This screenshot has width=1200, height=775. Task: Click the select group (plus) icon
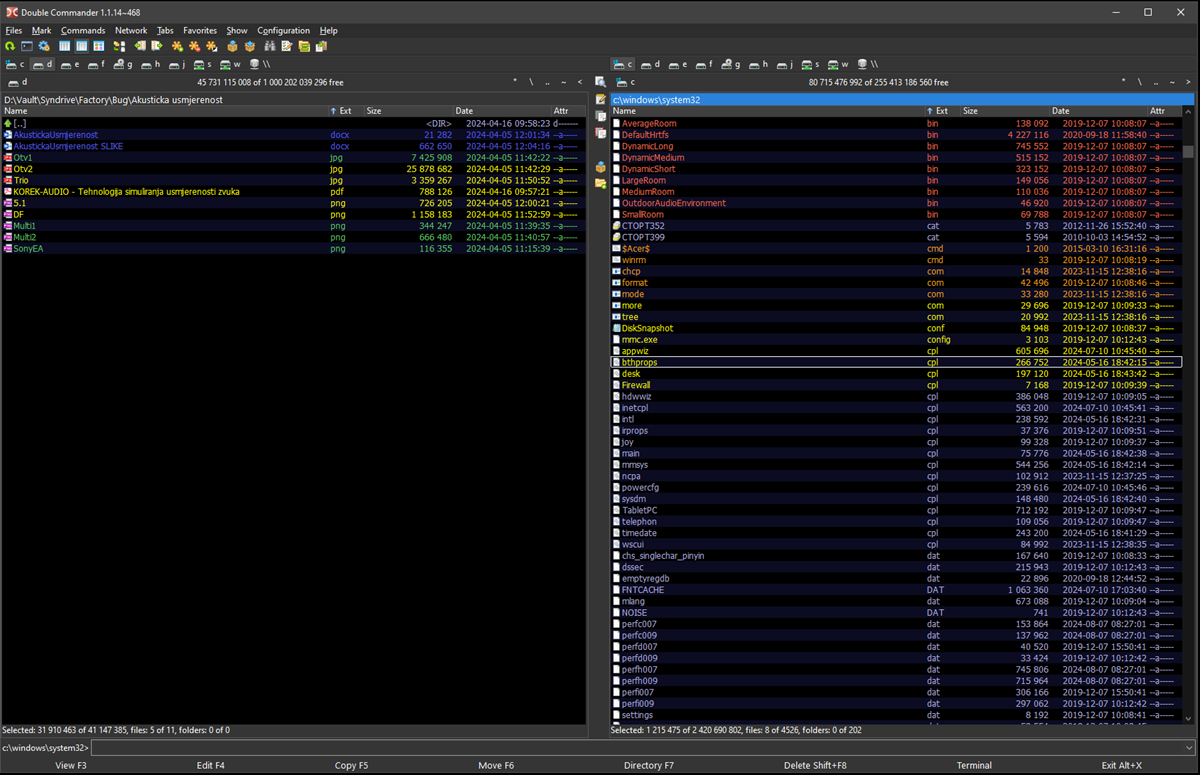pyautogui.click(x=177, y=46)
